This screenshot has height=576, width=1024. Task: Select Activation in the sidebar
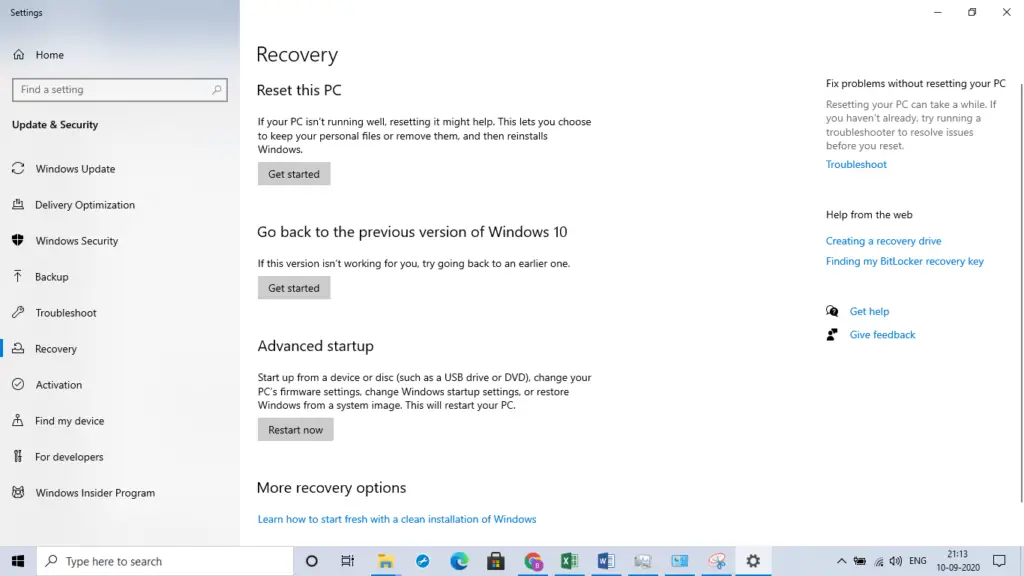59,385
